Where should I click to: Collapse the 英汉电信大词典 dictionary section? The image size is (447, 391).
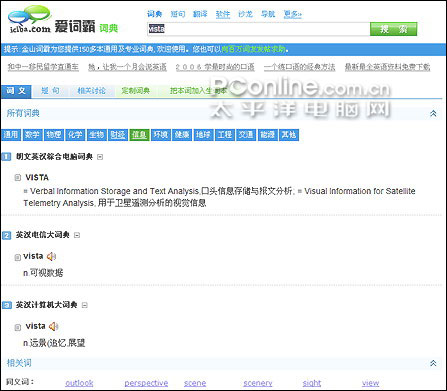coord(77,235)
